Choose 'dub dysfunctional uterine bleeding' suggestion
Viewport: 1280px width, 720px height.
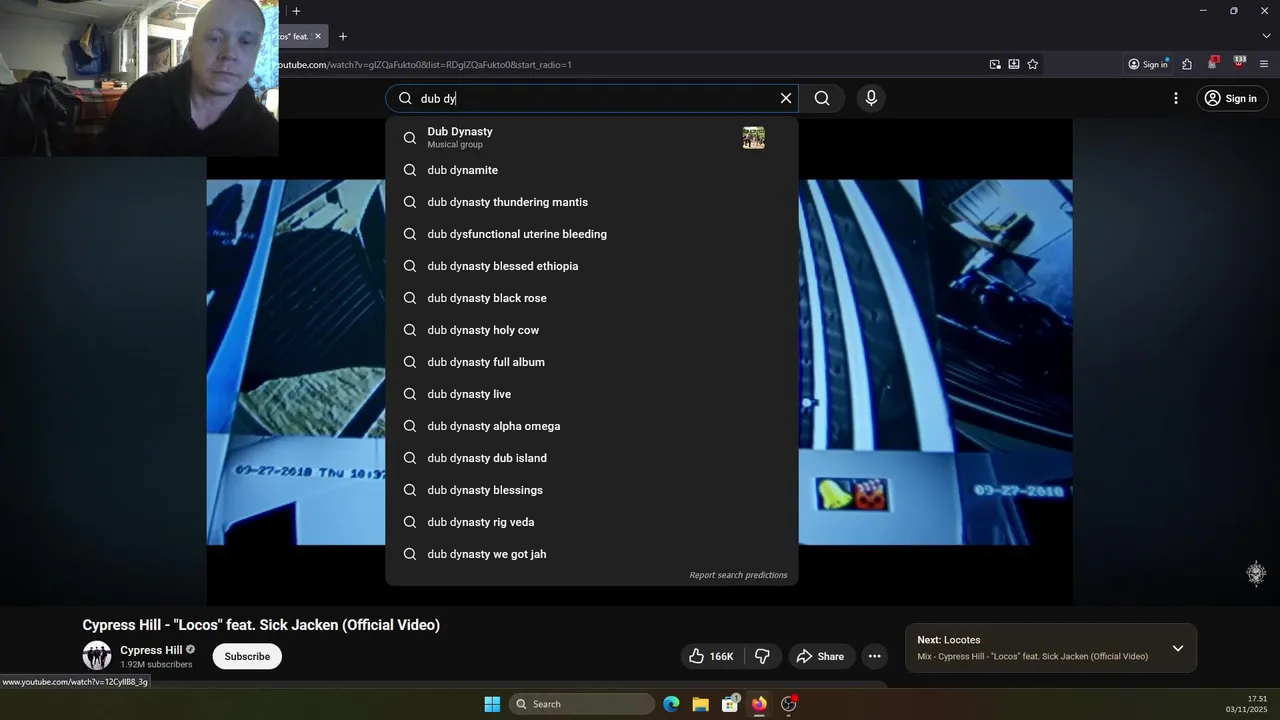tap(592, 234)
